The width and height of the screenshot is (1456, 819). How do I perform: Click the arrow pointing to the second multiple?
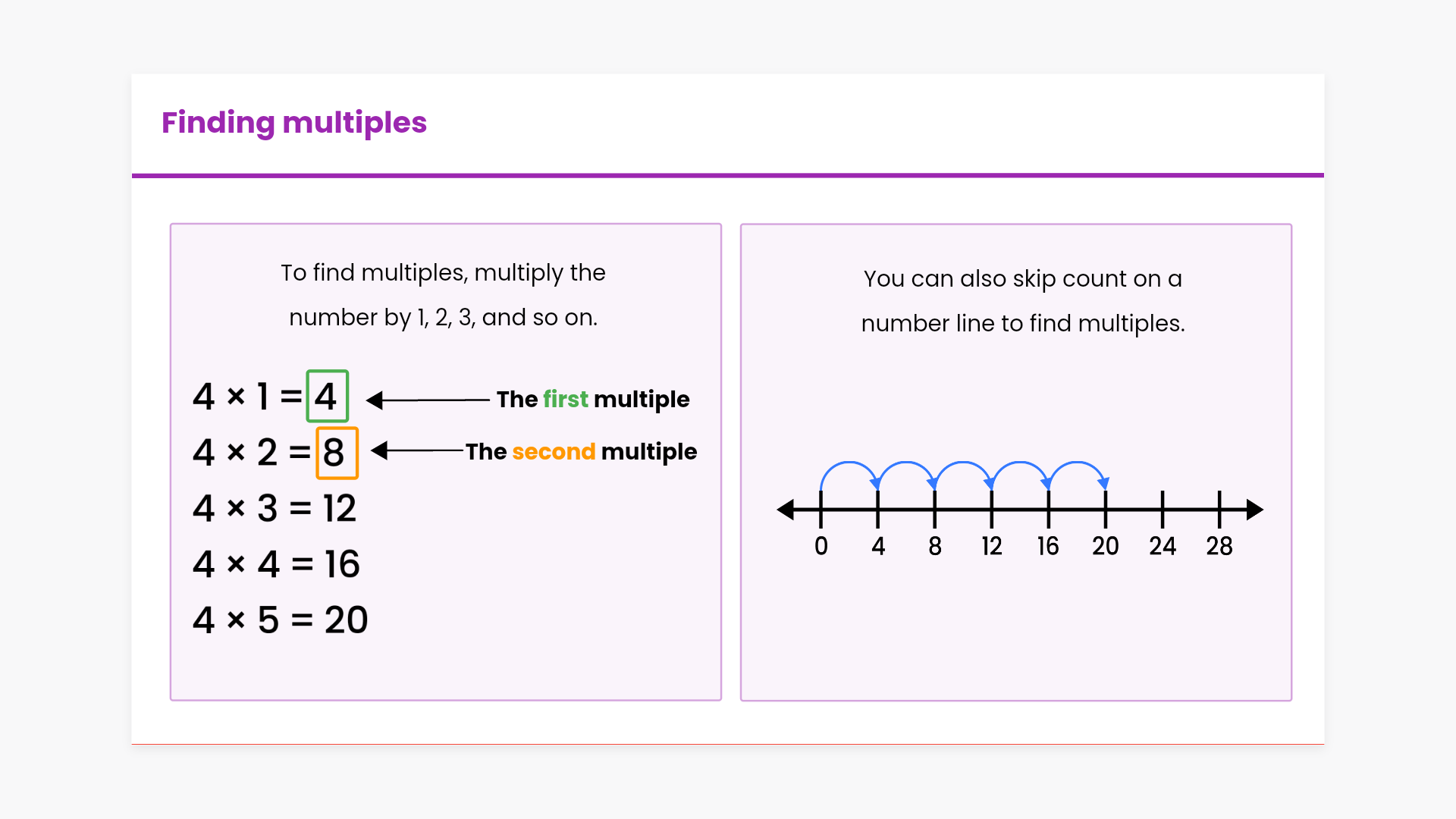point(417,450)
